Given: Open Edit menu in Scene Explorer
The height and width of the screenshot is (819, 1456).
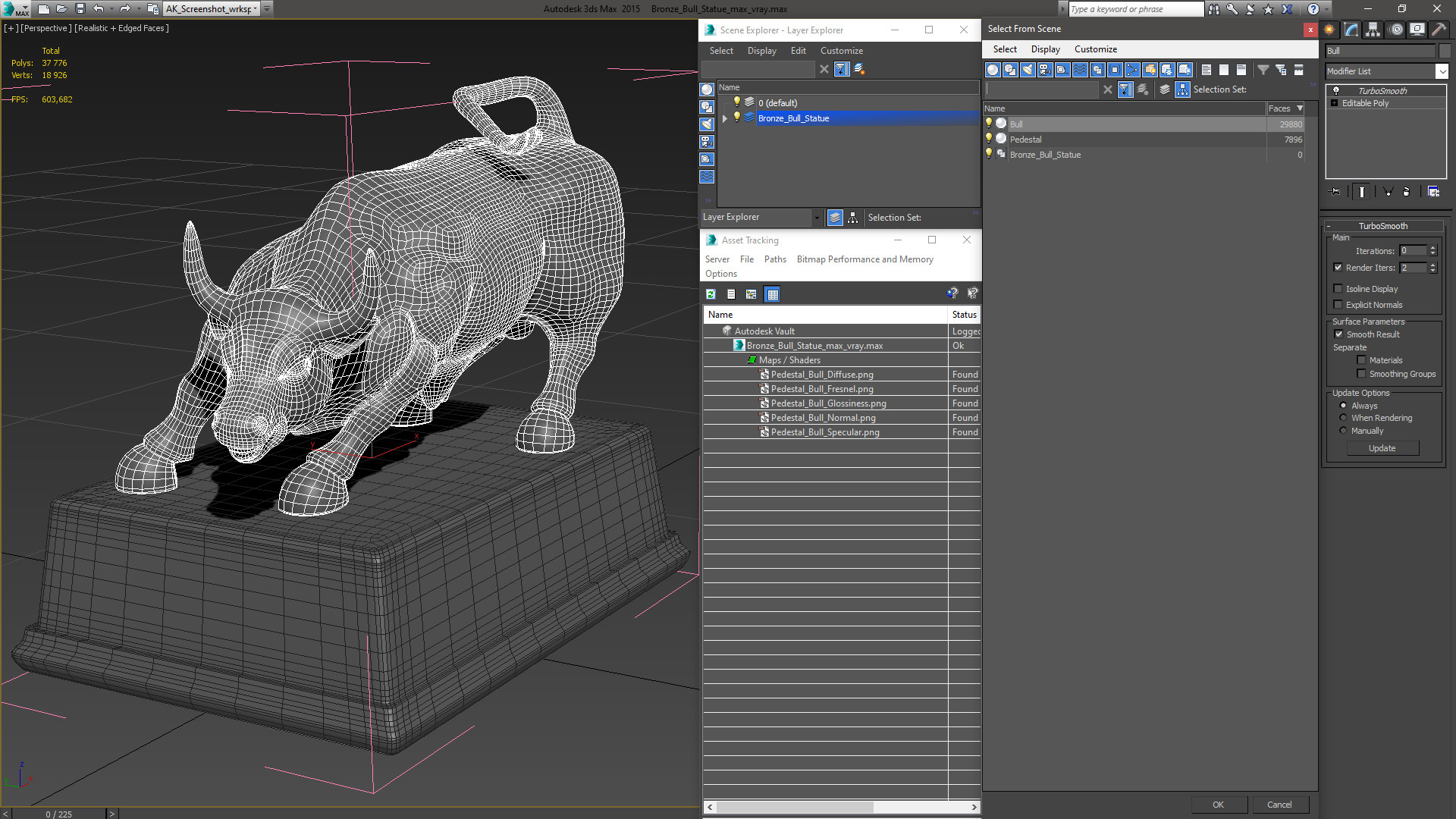Looking at the screenshot, I should (x=798, y=51).
